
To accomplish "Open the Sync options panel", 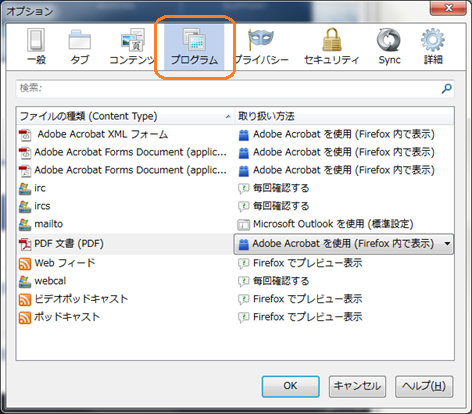I will (x=389, y=47).
